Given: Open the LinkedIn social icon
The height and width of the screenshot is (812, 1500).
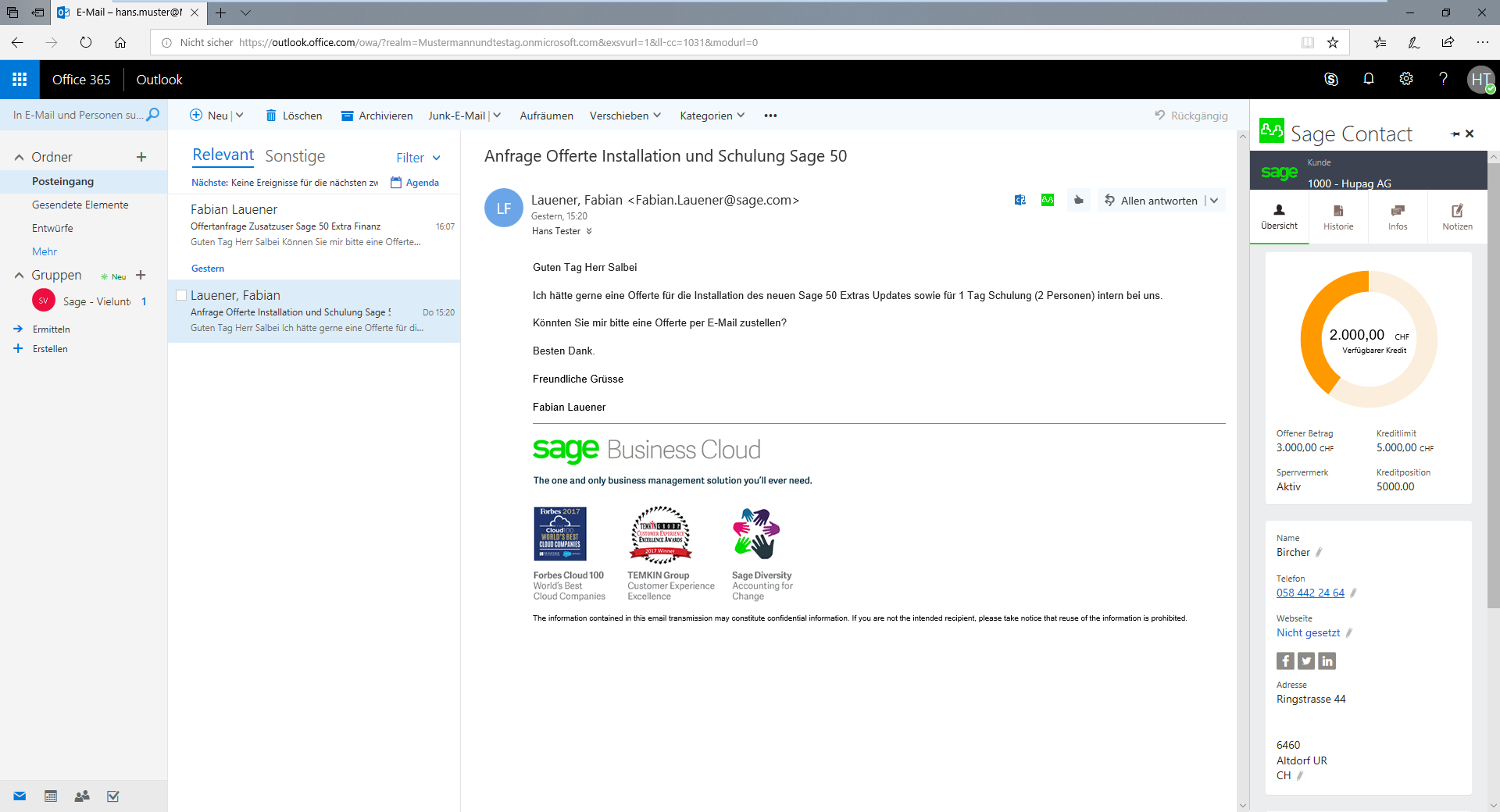Looking at the screenshot, I should click(1327, 661).
